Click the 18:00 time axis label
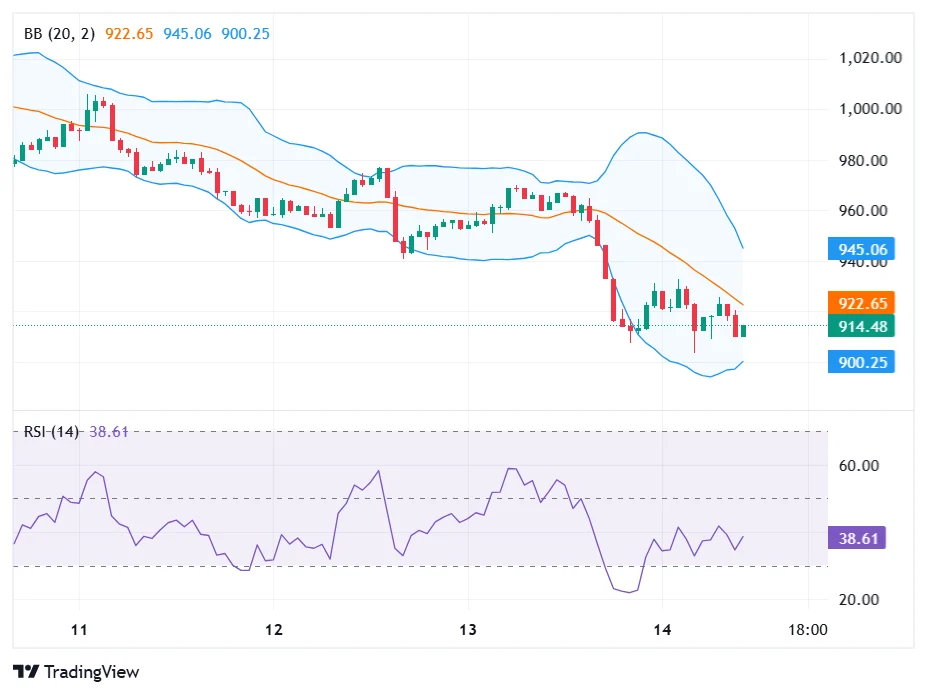Image resolution: width=927 pixels, height=695 pixels. (807, 630)
